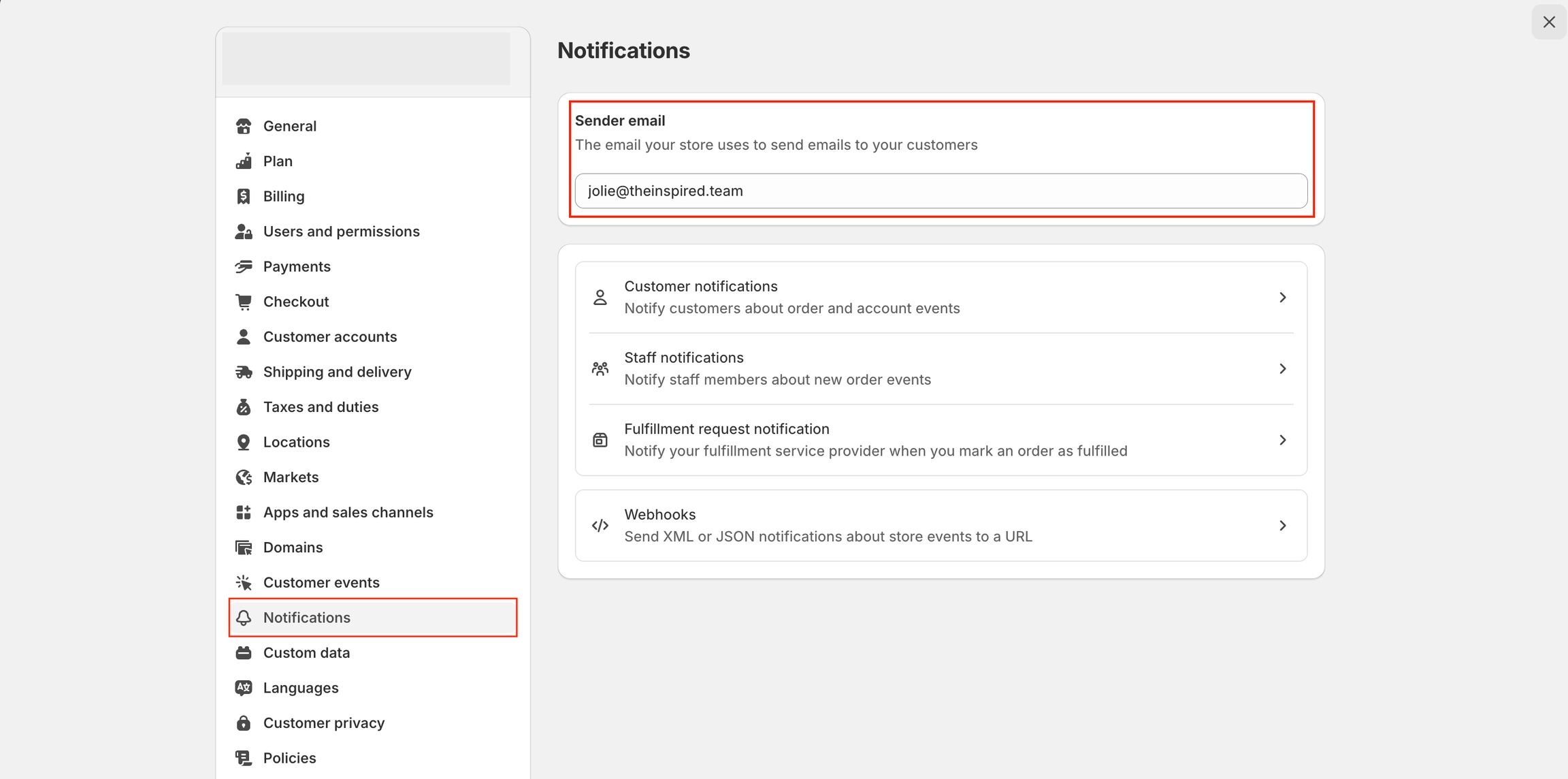Viewport: 1568px width, 779px height.
Task: Close the settings window
Action: 1549,22
